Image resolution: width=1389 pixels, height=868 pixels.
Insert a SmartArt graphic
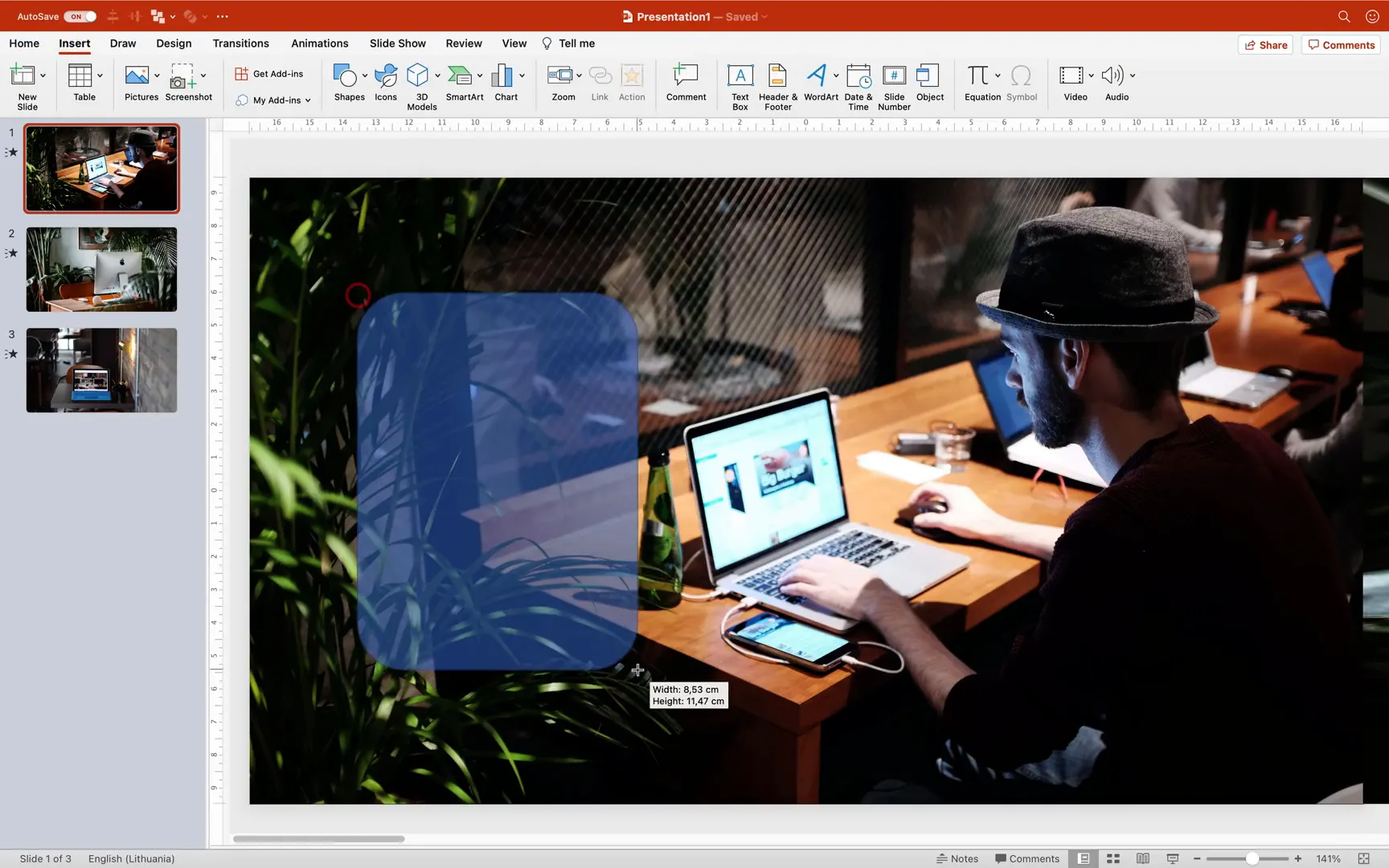tap(464, 84)
